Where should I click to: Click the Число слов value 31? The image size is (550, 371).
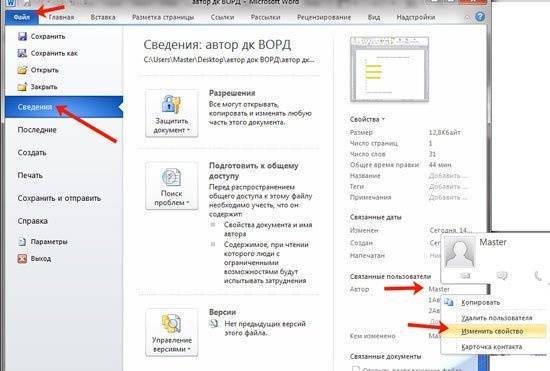click(432, 154)
